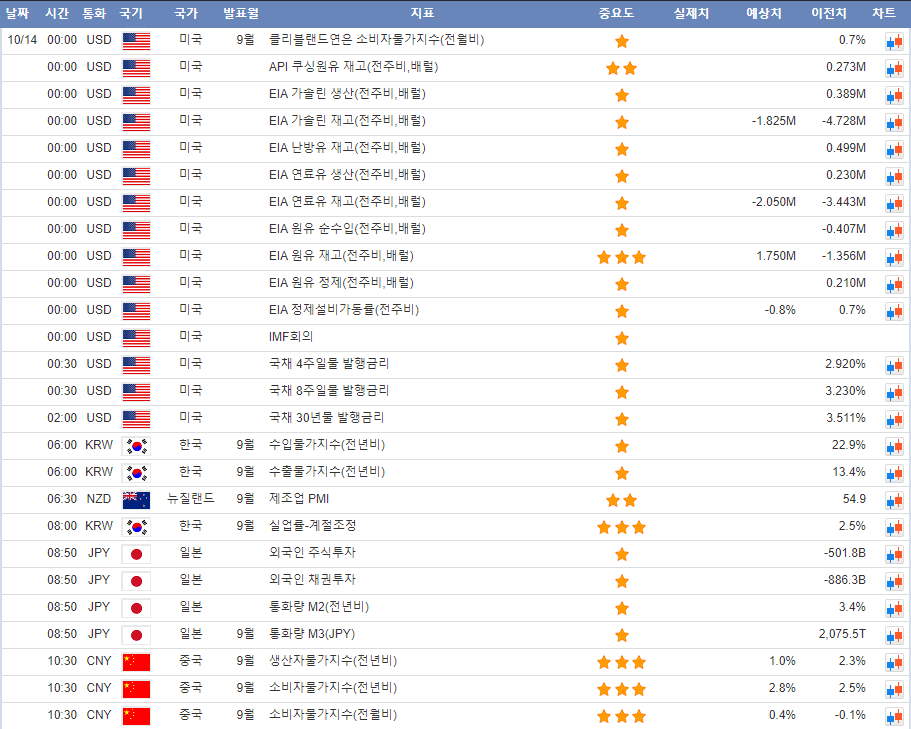
Task: Click three-star rating for 실업률-계절조정
Action: click(621, 527)
